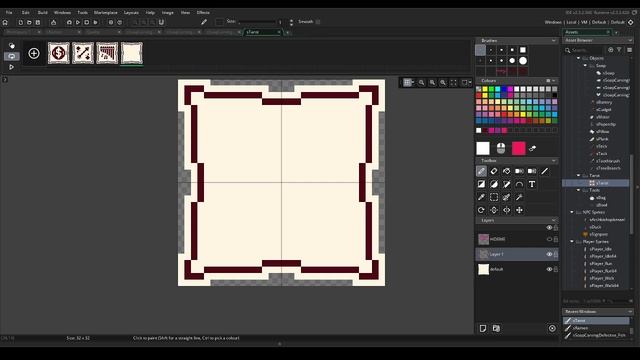The height and width of the screenshot is (360, 640).
Task: Collapse the Toolbox panel
Action: tap(553, 161)
